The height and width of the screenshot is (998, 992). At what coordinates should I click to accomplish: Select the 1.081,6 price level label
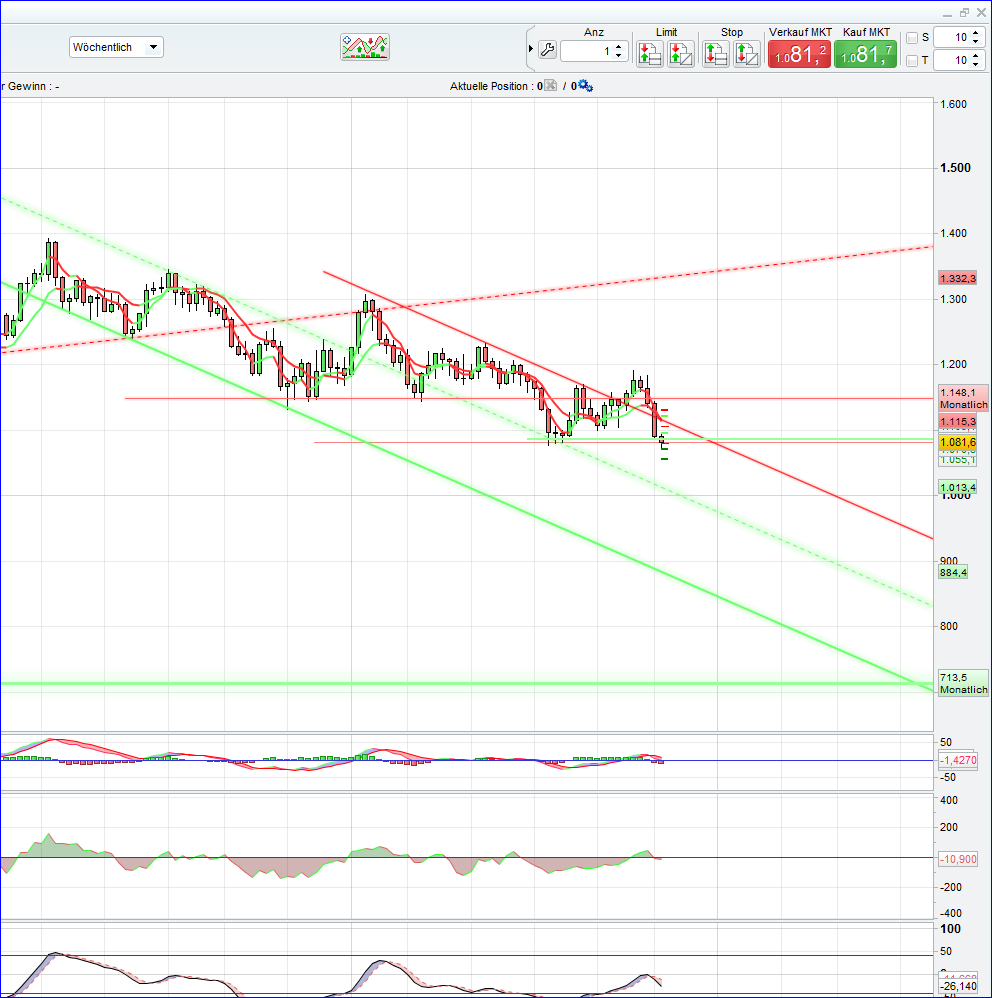tap(957, 440)
